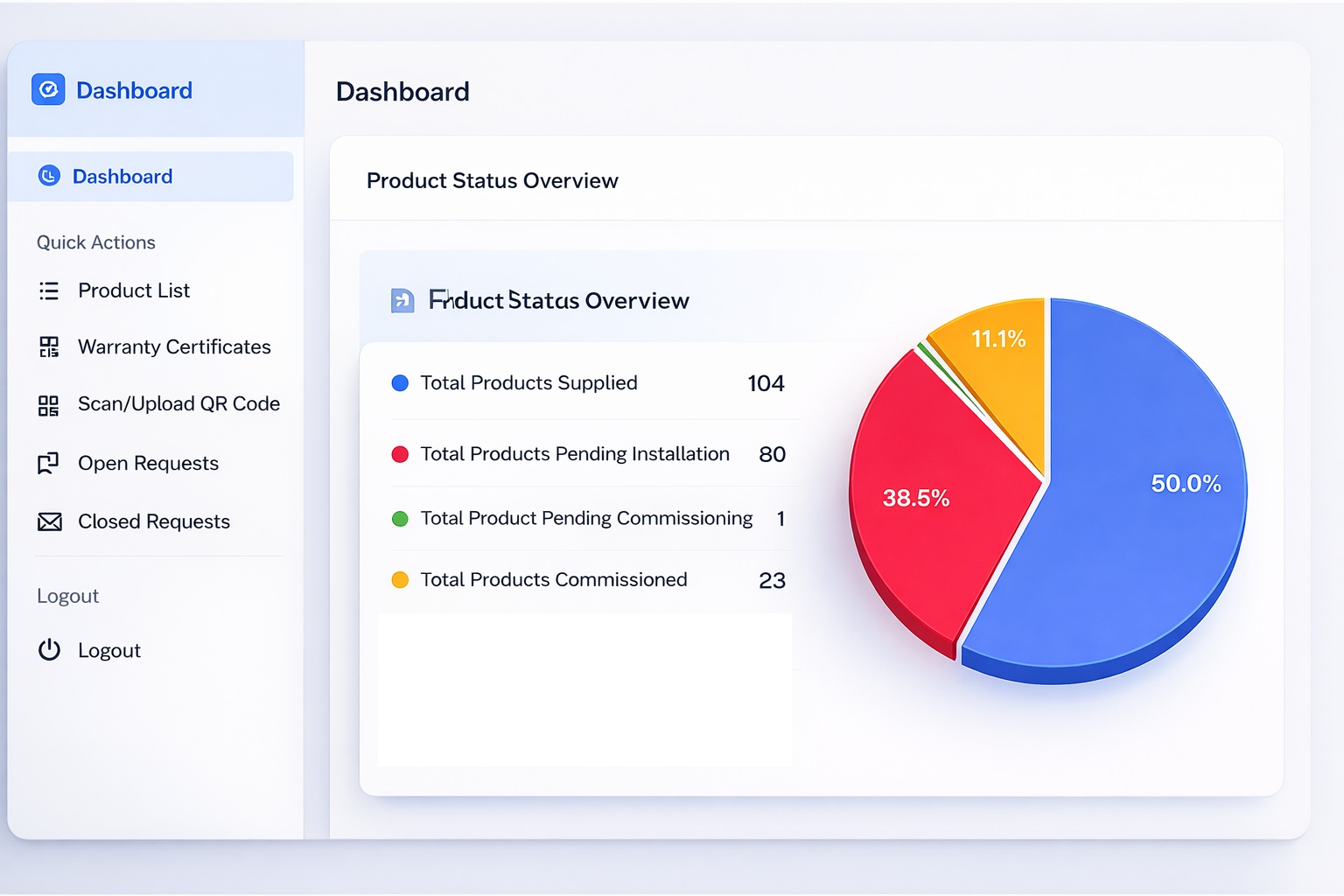Open Warranty Certificates from Quick Actions
The width and height of the screenshot is (1344, 896).
pyautogui.click(x=174, y=347)
